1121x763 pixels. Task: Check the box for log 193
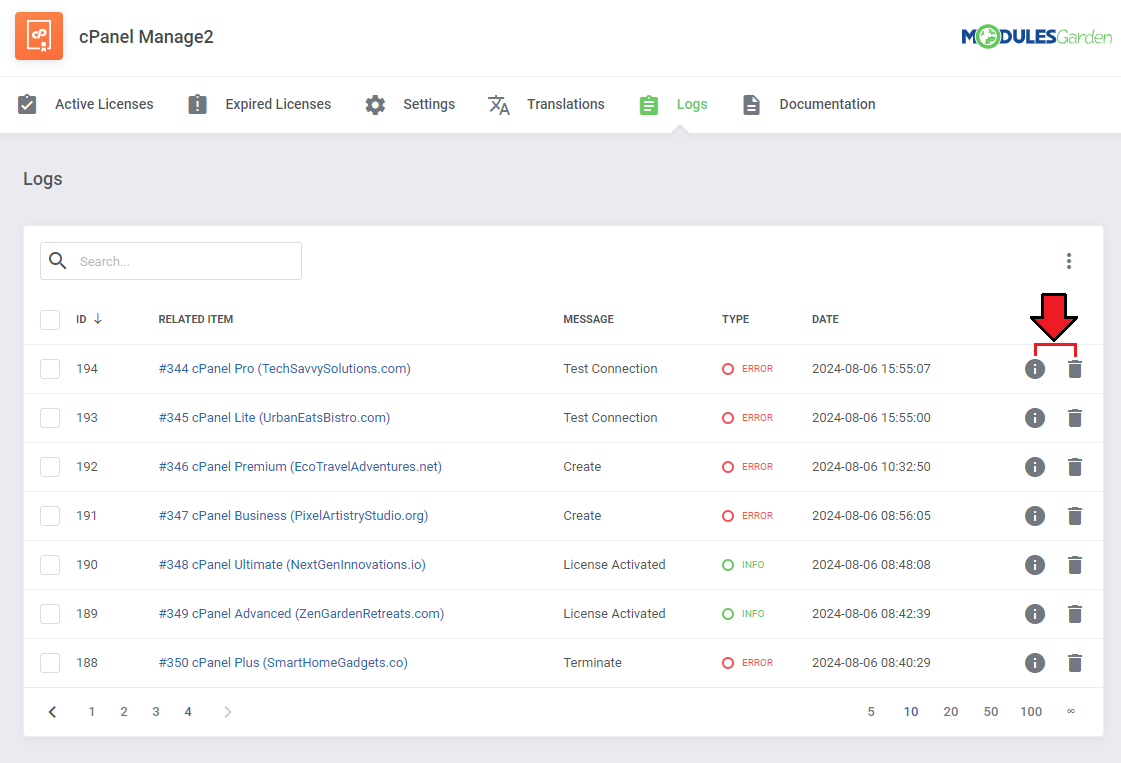[x=50, y=418]
